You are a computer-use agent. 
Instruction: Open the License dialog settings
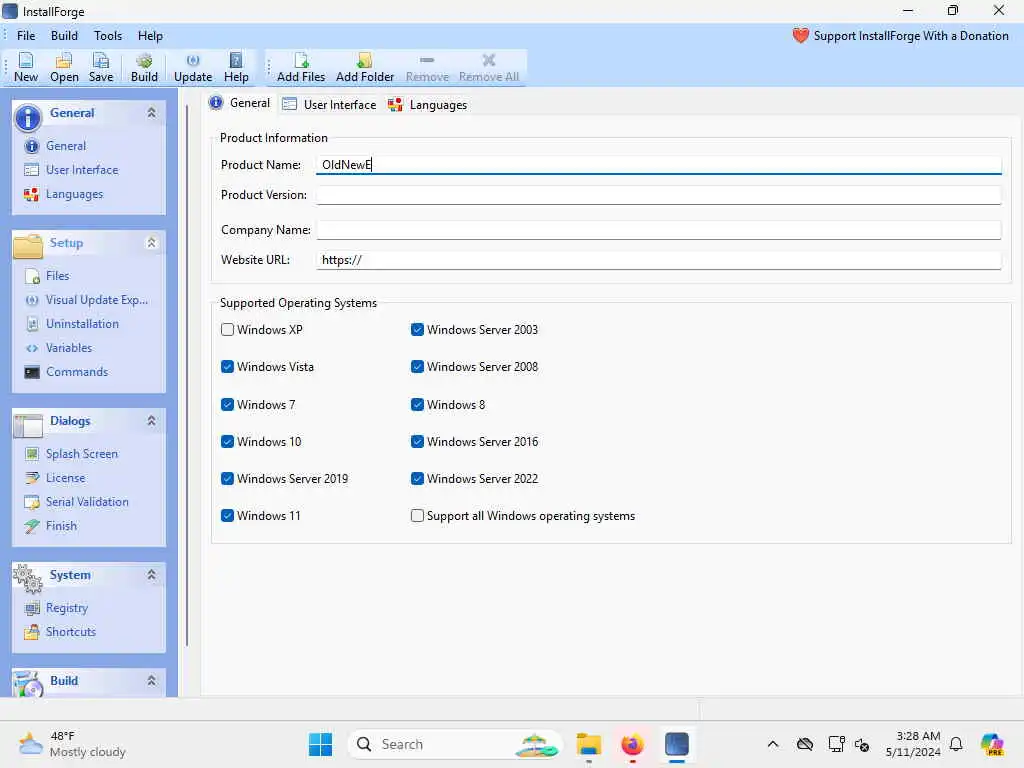(x=65, y=477)
